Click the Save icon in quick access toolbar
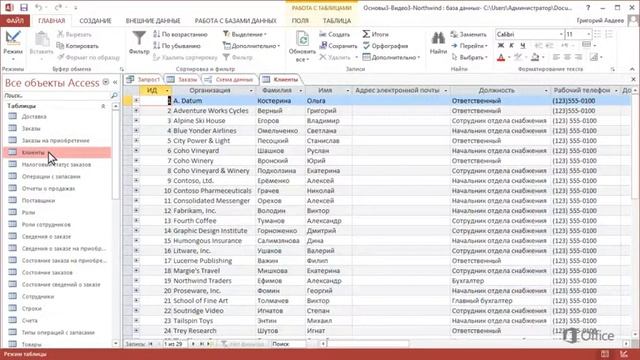The image size is (640, 360). point(24,7)
